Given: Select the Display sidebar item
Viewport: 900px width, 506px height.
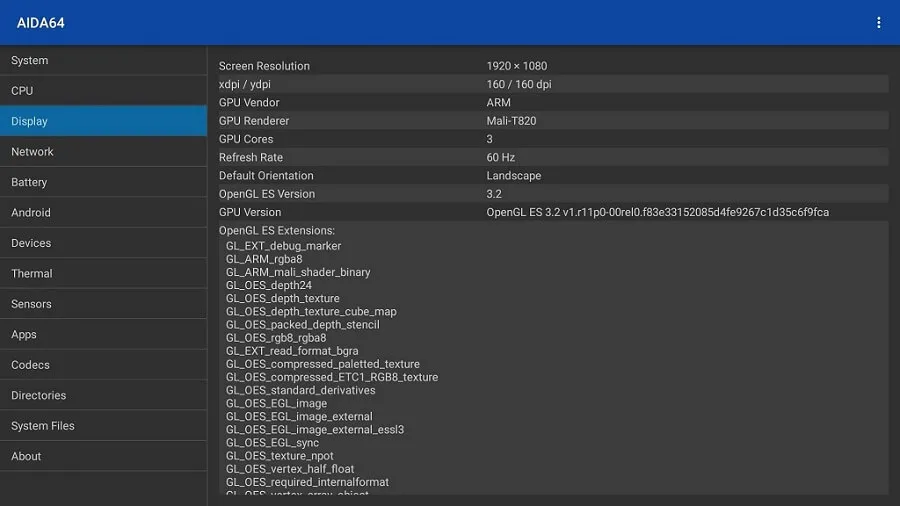Looking at the screenshot, I should [x=103, y=121].
